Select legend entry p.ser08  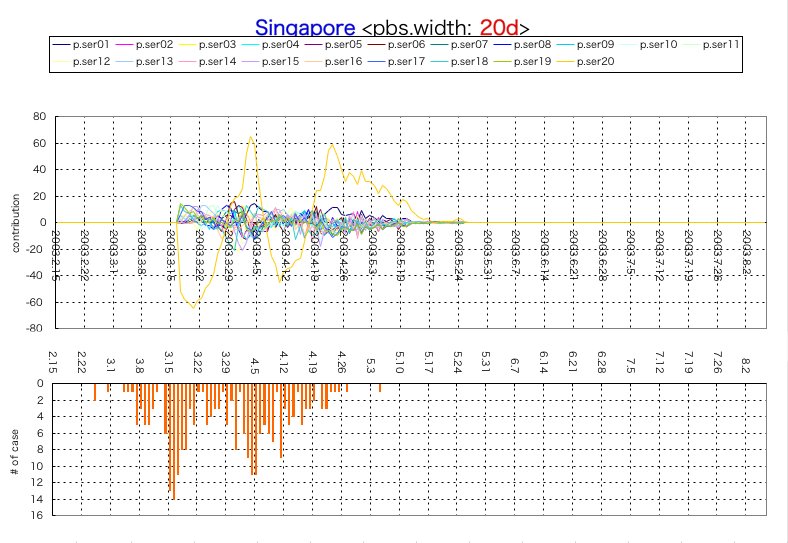tap(523, 45)
